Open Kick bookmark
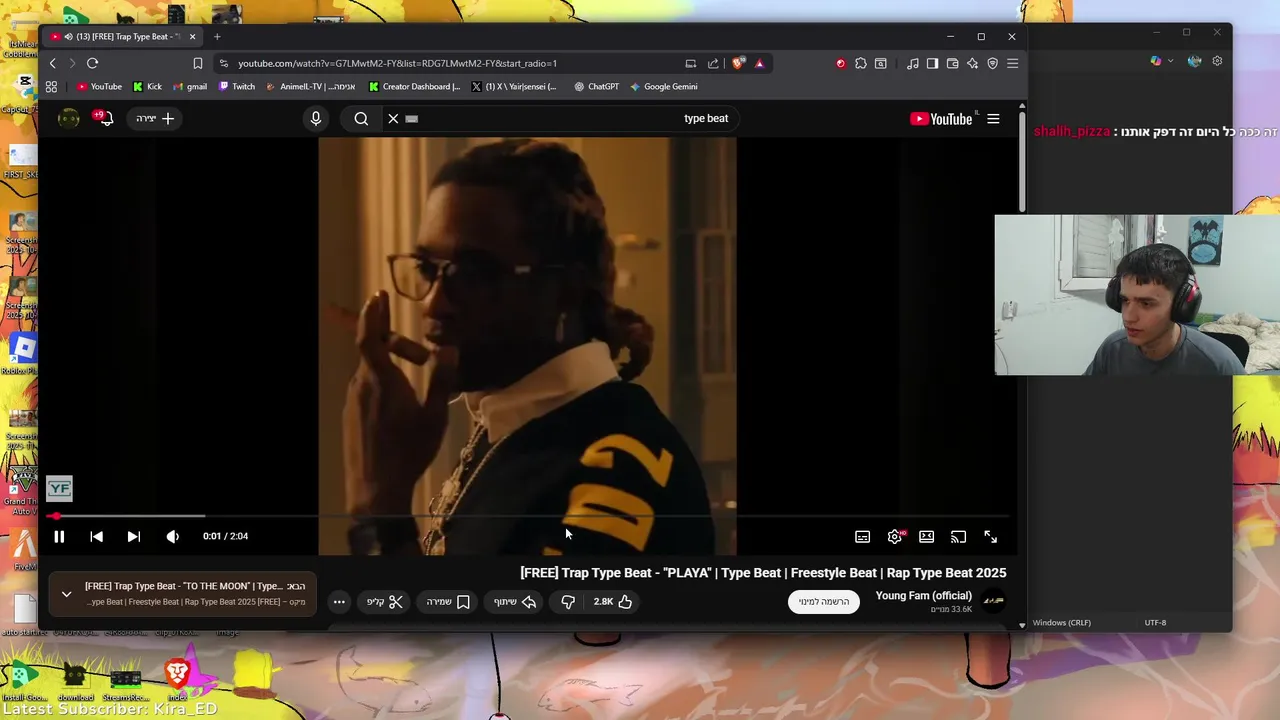 coord(147,87)
